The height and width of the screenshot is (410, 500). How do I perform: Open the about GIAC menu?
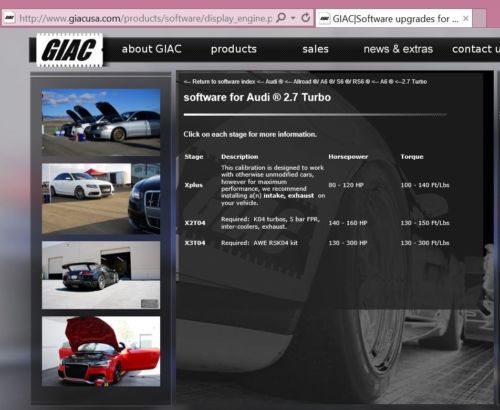click(x=152, y=49)
